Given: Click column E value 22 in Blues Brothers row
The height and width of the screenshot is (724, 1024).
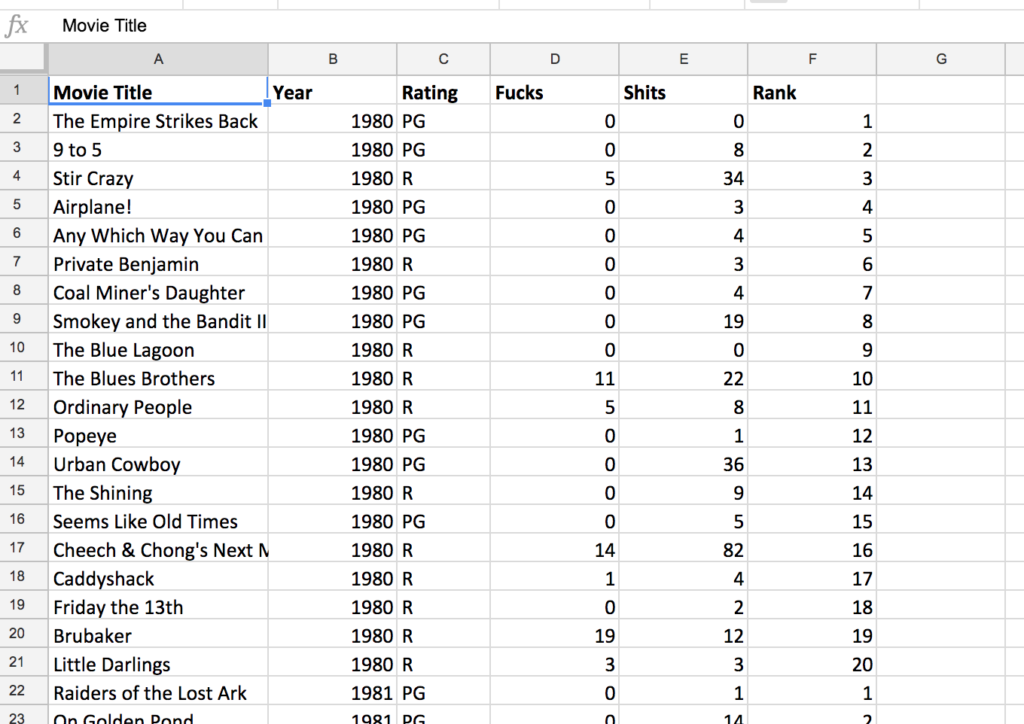Looking at the screenshot, I should (683, 378).
